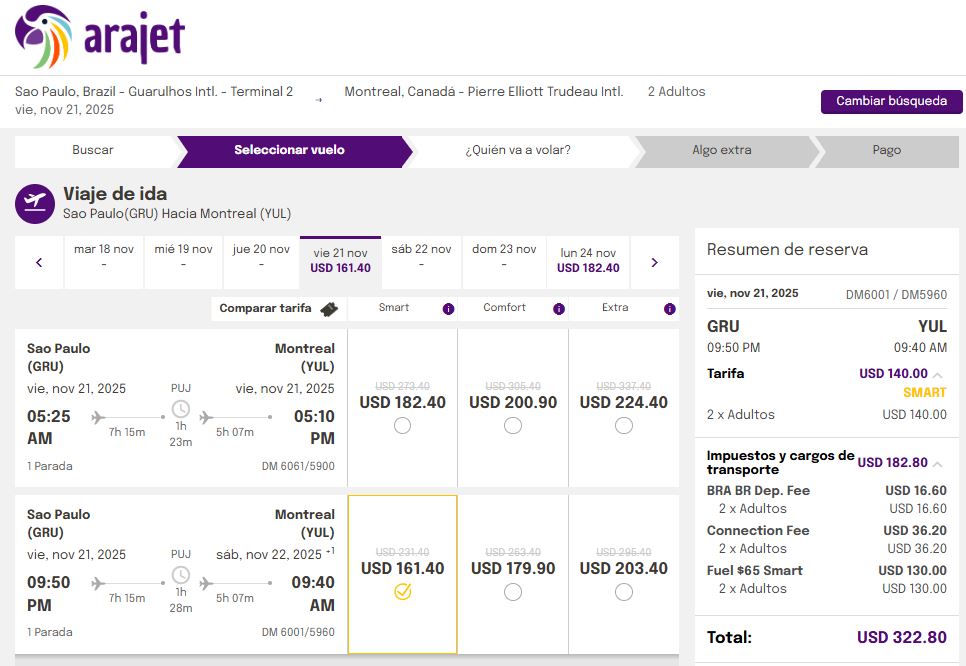Click the Comparar tarifa ticket icon
This screenshot has width=966, height=666.
coord(329,309)
